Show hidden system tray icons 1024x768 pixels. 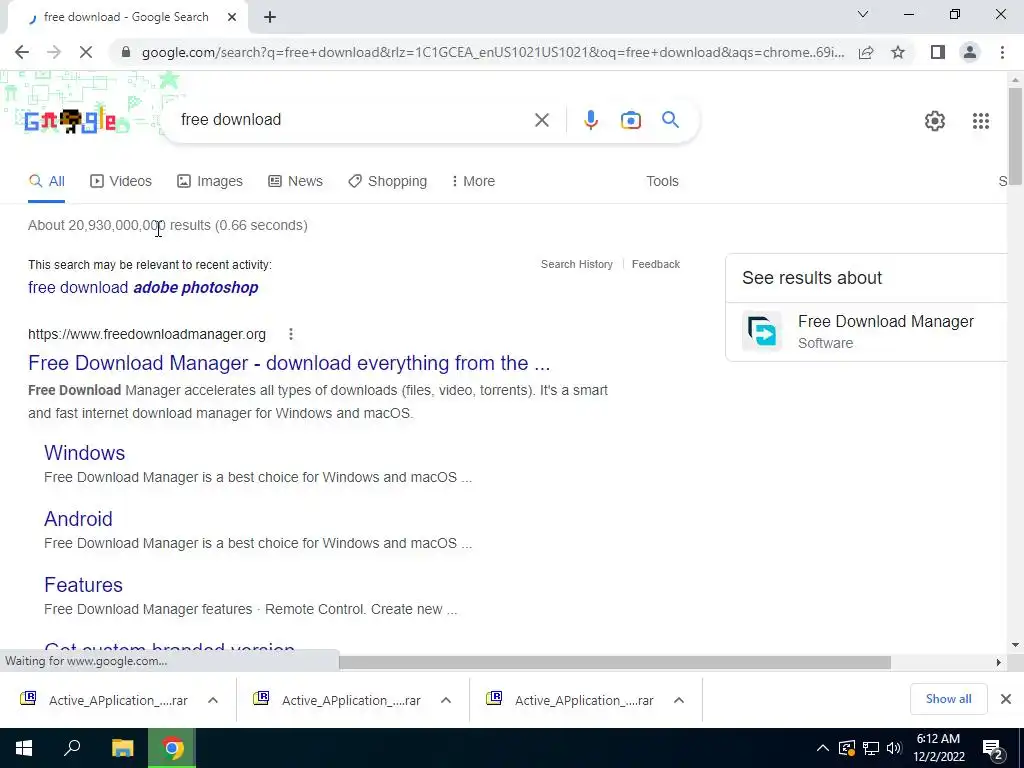point(823,748)
